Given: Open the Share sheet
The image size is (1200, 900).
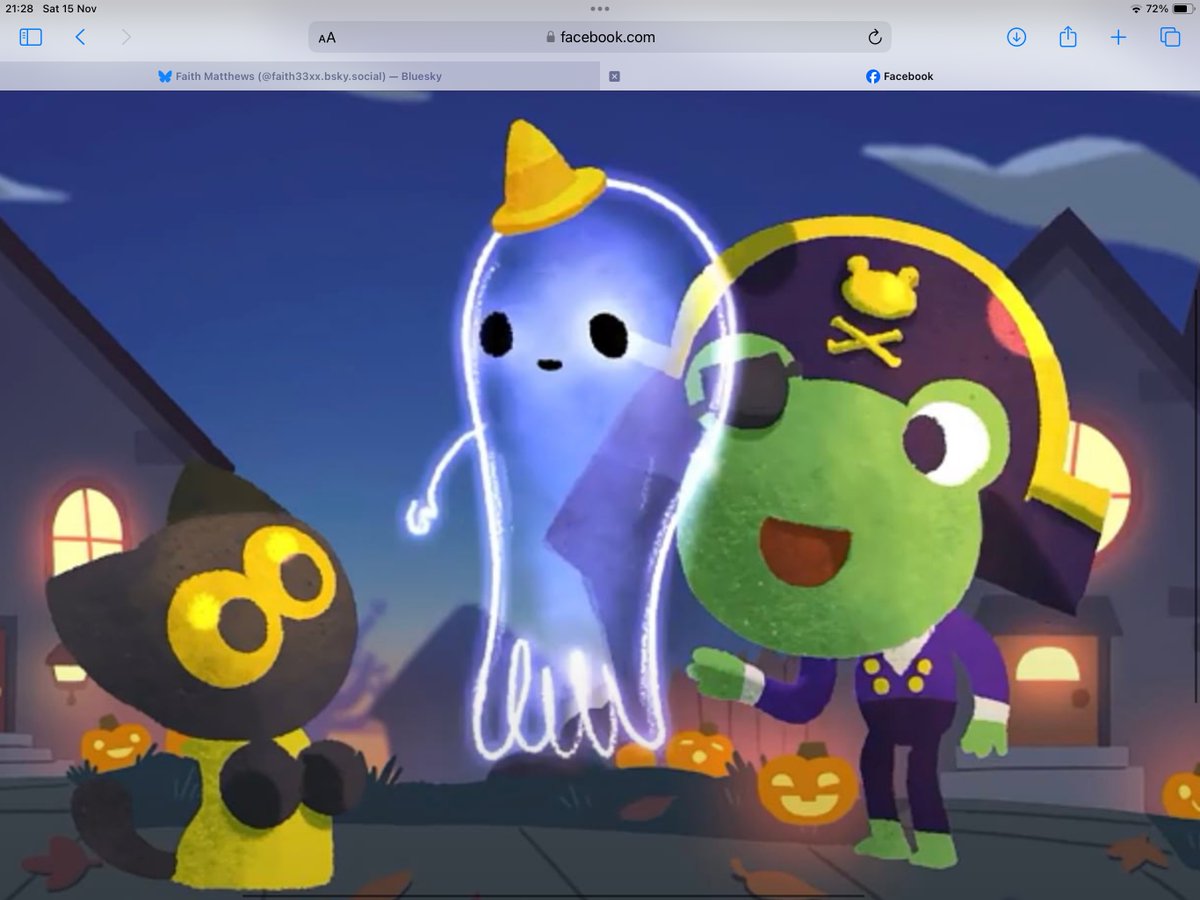Looking at the screenshot, I should pos(1068,37).
